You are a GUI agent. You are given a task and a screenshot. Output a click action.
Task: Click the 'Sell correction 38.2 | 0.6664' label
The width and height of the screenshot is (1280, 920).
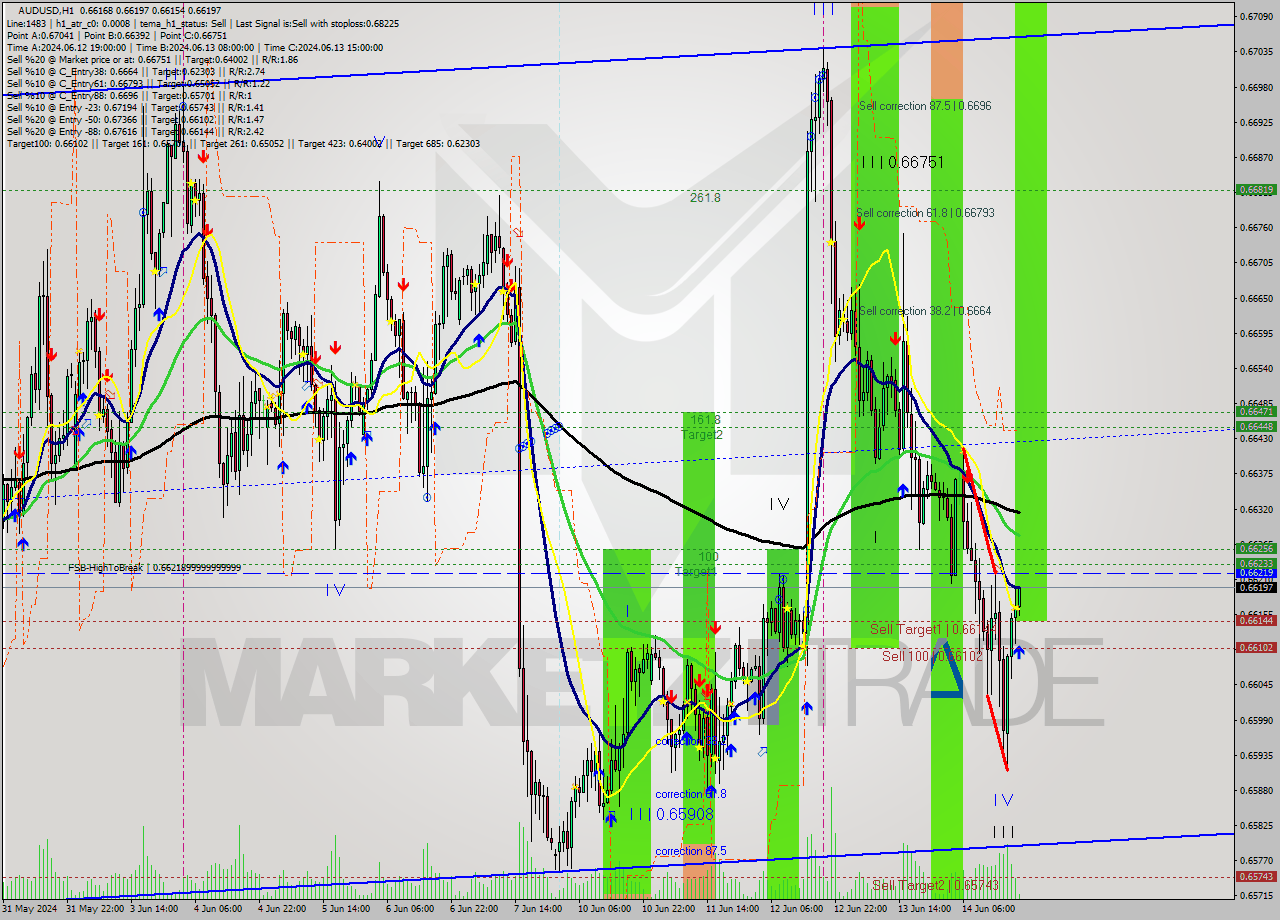tap(925, 311)
